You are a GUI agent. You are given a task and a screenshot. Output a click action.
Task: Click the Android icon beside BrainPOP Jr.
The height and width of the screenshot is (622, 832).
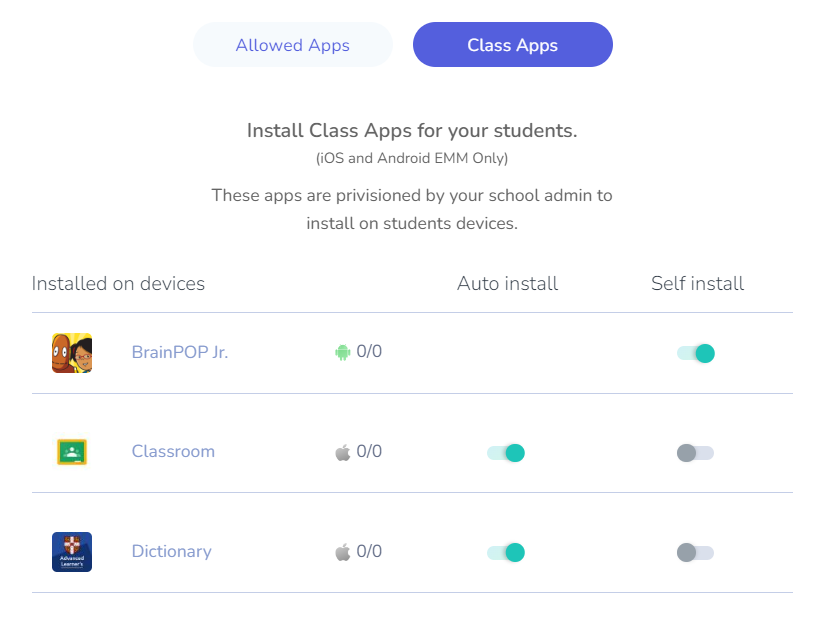click(x=343, y=352)
